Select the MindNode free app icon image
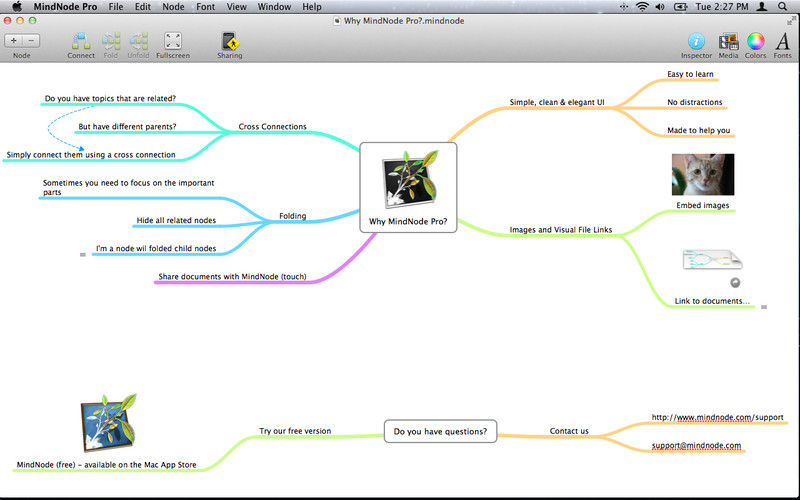This screenshot has height=500, width=800. (x=109, y=423)
